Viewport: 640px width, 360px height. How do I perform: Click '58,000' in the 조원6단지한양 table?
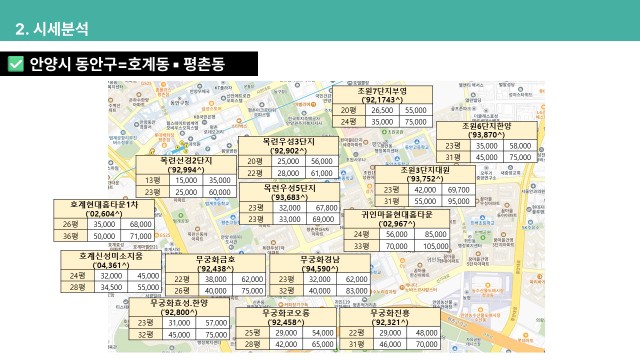(520, 146)
